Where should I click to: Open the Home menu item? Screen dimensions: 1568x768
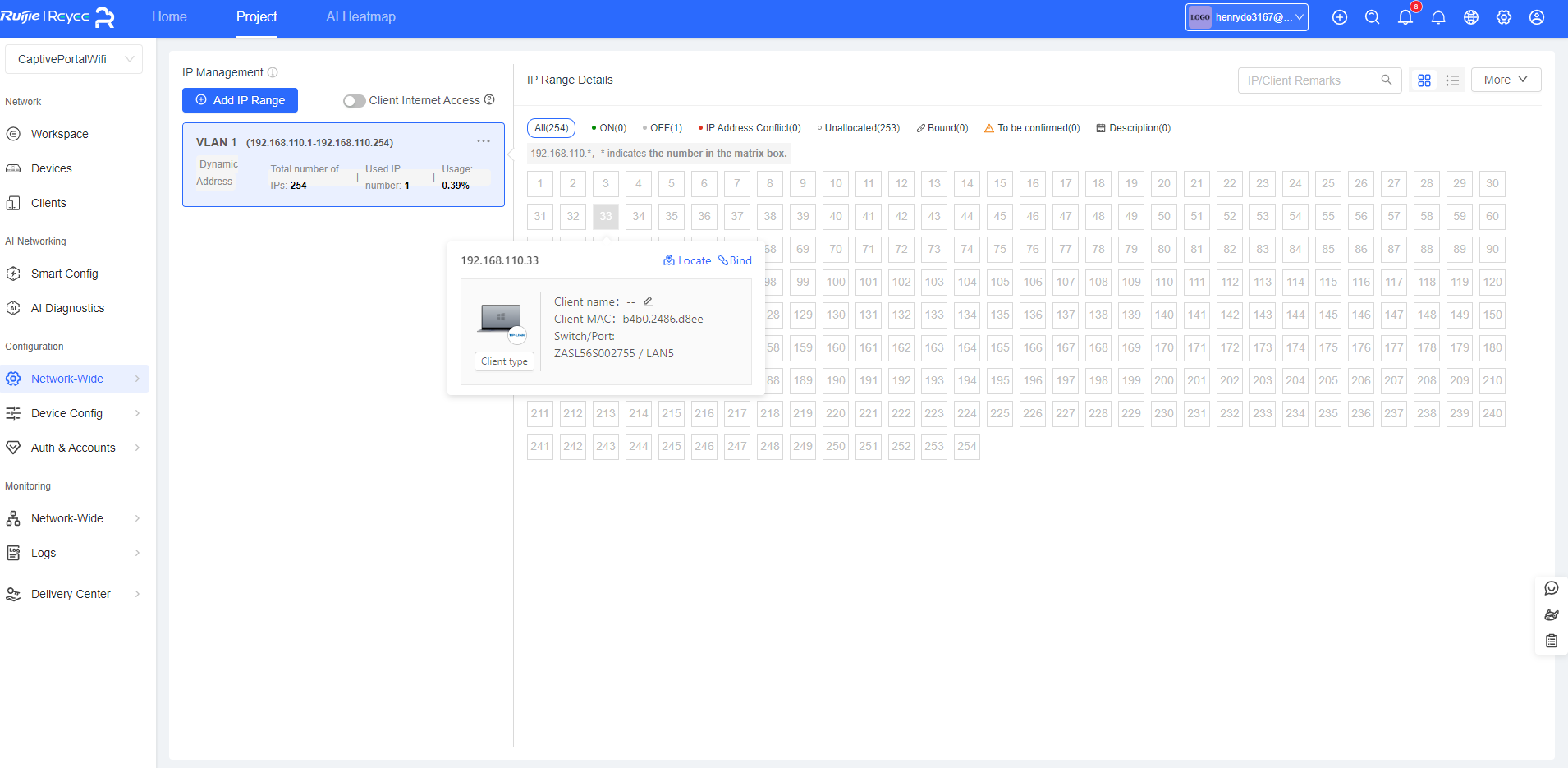coord(169,16)
